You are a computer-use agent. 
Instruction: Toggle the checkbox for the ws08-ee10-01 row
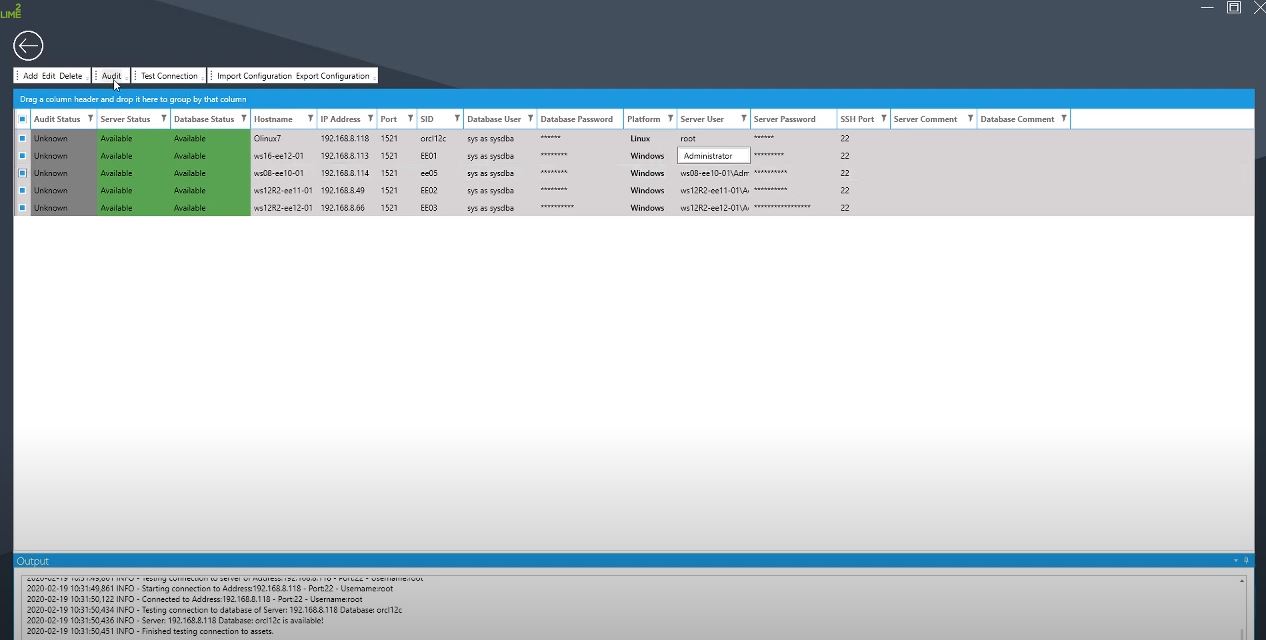coord(22,173)
